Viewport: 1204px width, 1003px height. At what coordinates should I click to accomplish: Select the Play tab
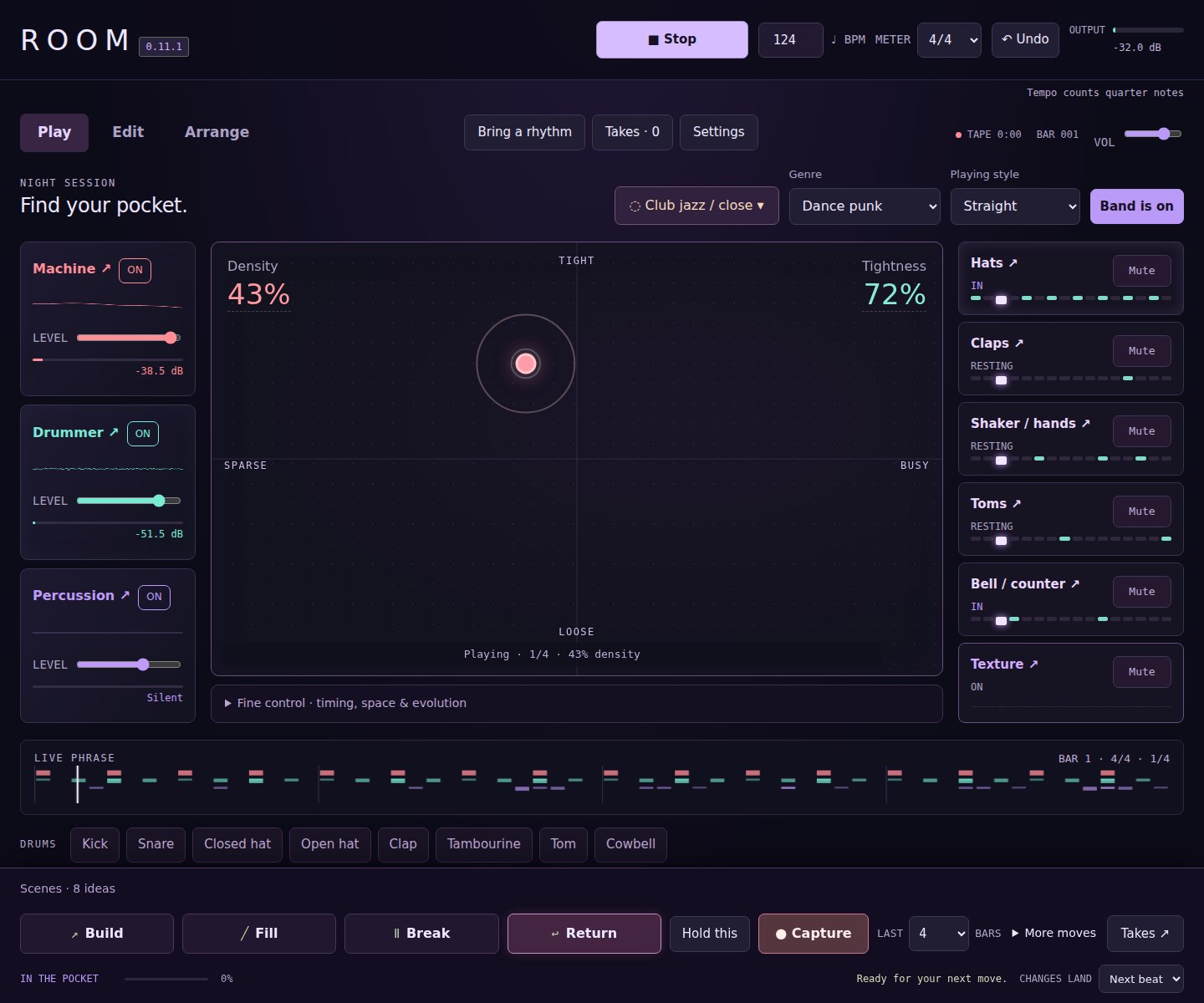click(54, 132)
